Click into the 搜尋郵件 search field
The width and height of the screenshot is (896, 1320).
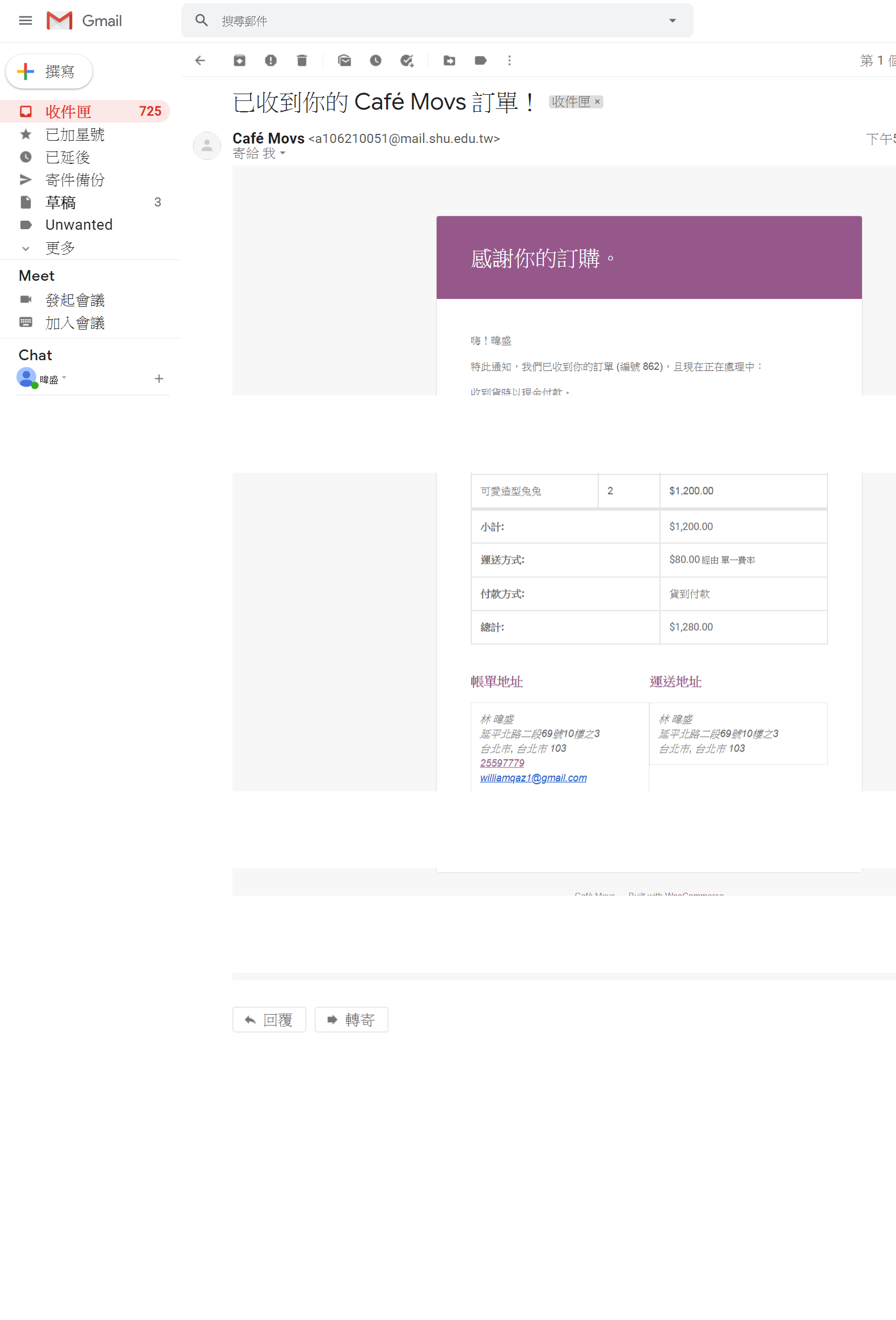pyautogui.click(x=432, y=20)
